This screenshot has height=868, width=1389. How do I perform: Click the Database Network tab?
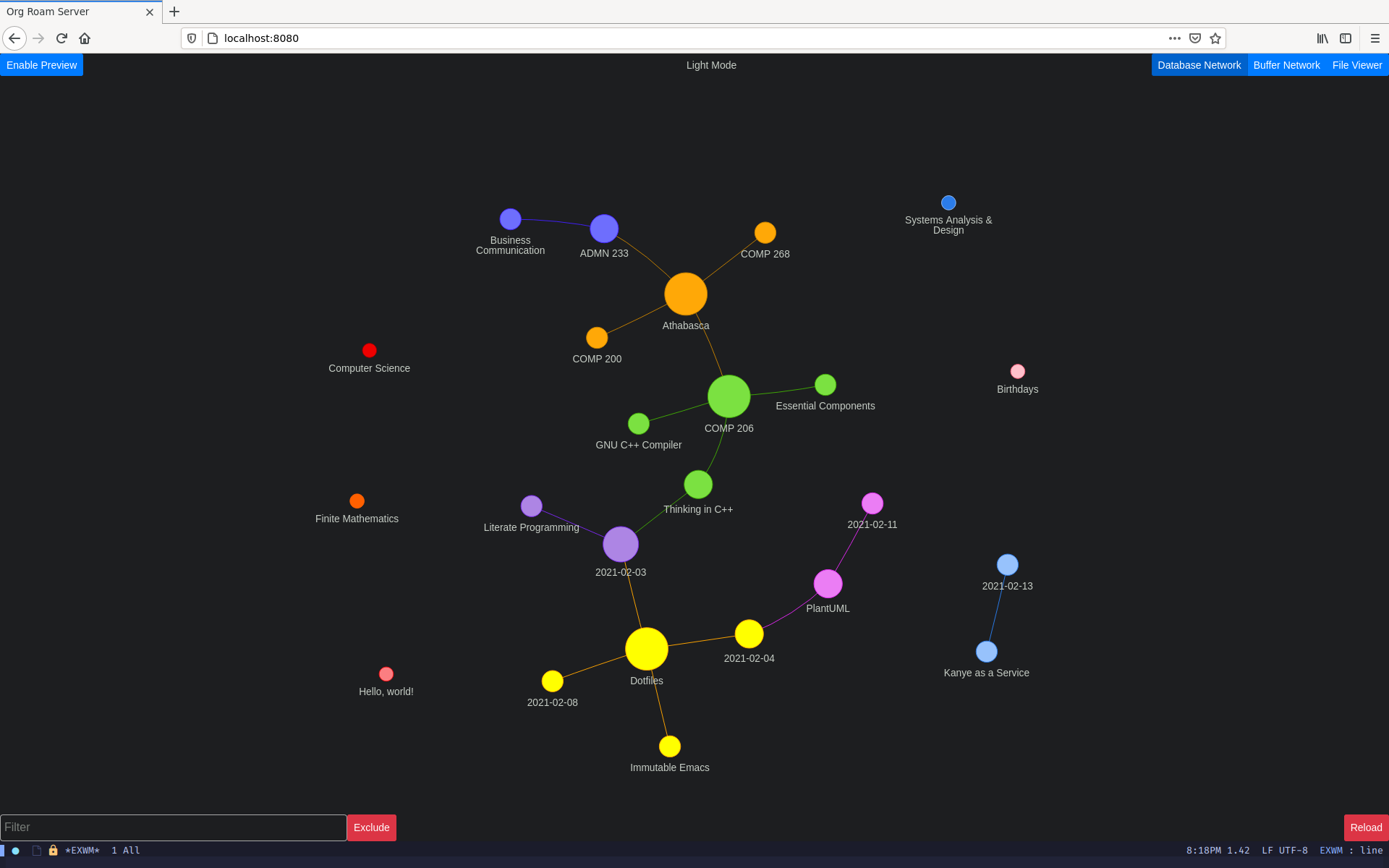[1199, 65]
